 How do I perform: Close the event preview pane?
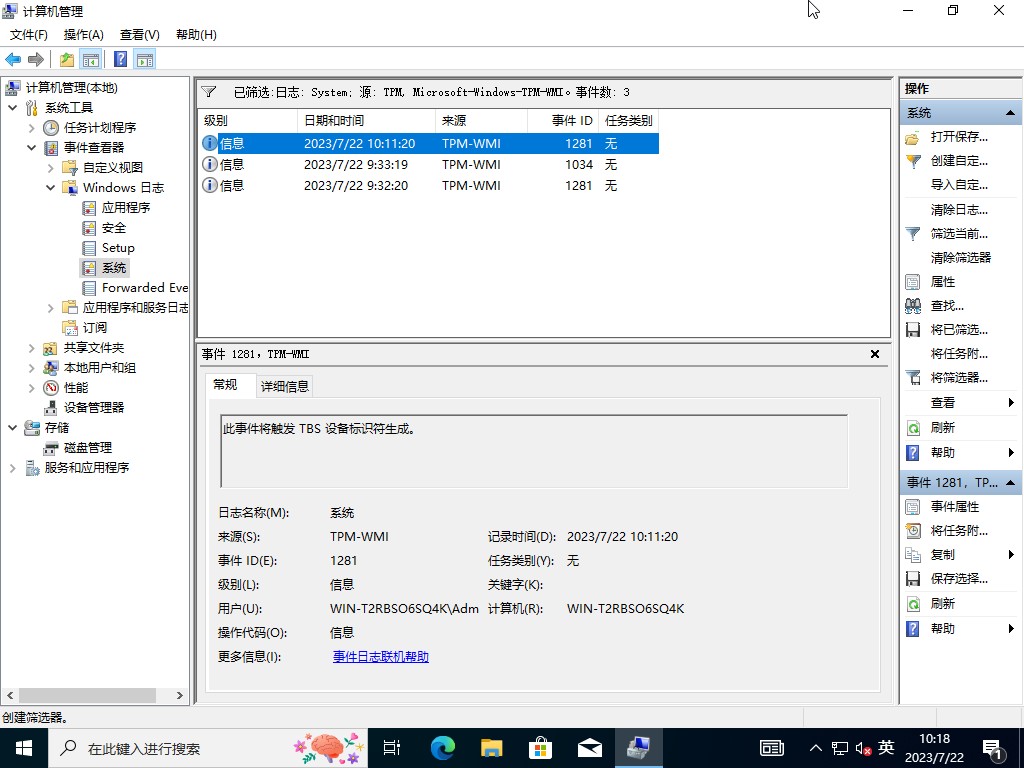pos(874,354)
